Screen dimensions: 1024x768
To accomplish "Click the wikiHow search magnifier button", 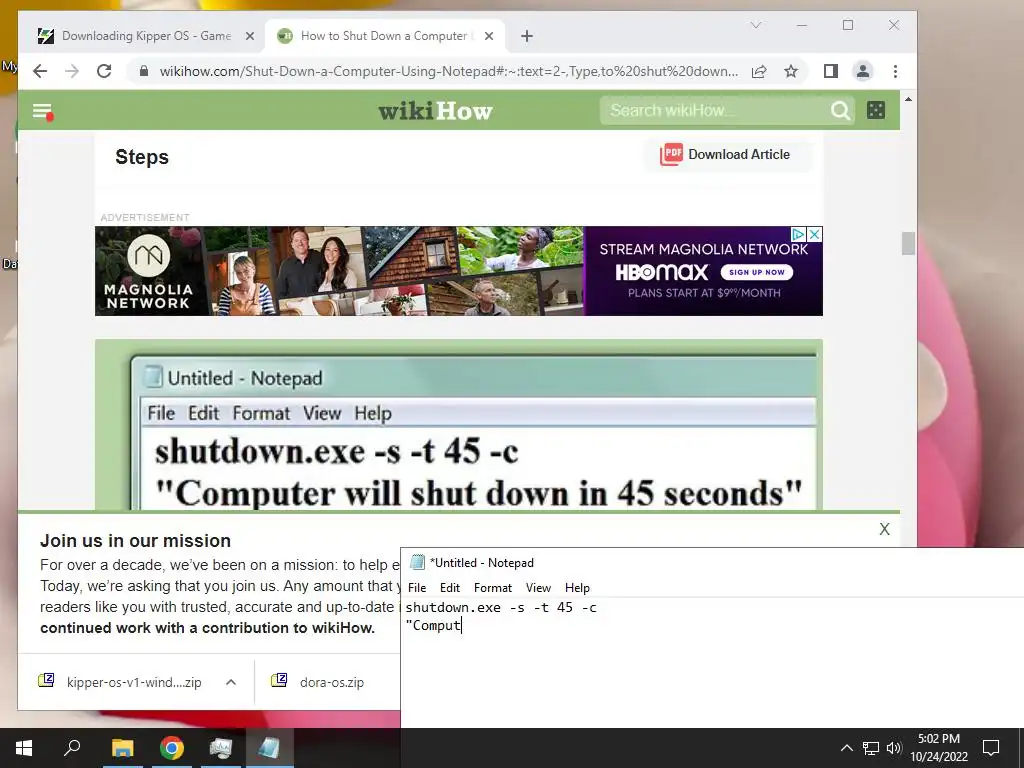I will click(840, 110).
